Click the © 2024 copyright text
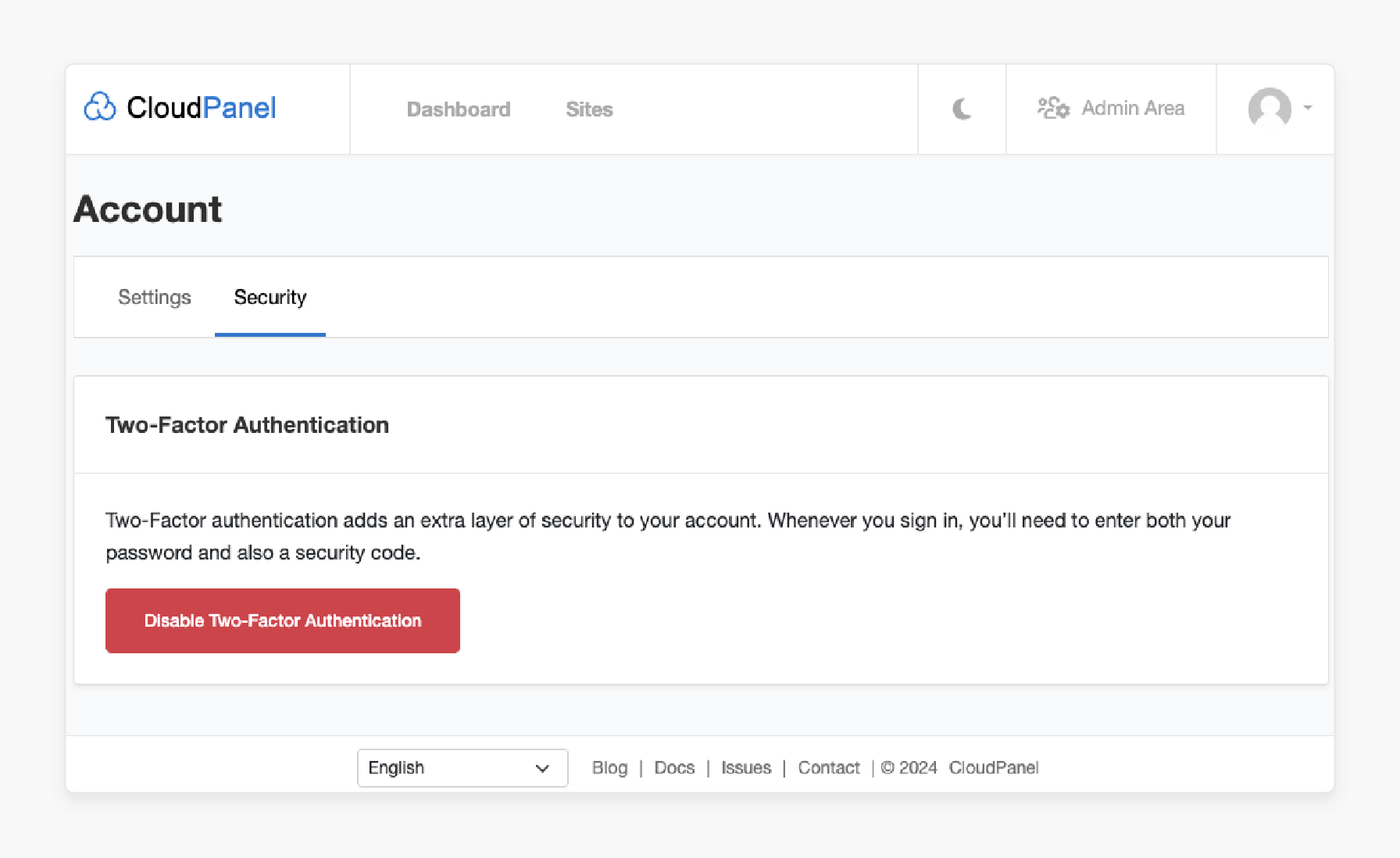The width and height of the screenshot is (1400, 858). pyautogui.click(x=909, y=767)
